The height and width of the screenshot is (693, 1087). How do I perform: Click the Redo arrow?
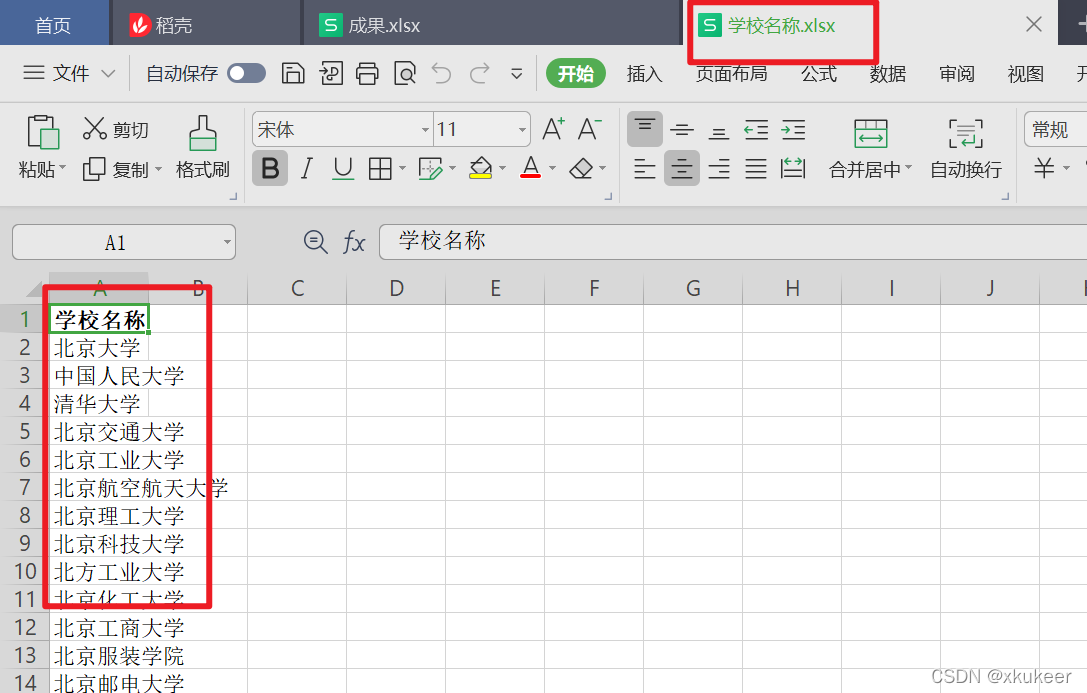click(x=480, y=73)
